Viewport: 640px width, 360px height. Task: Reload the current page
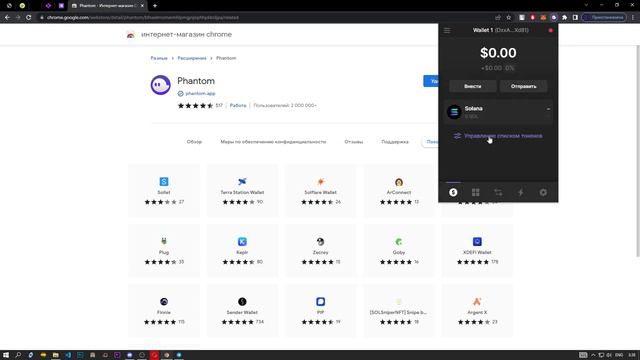[29, 17]
